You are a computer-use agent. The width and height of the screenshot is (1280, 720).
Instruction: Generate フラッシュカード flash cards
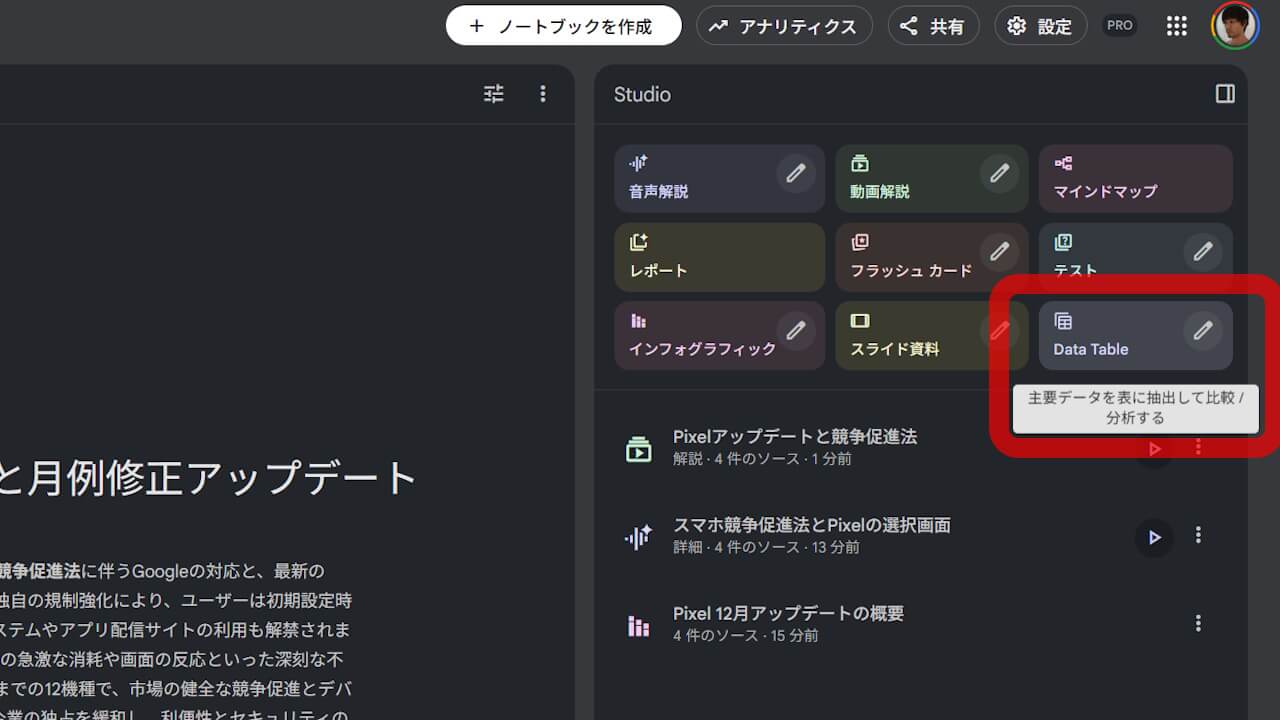pyautogui.click(x=903, y=270)
